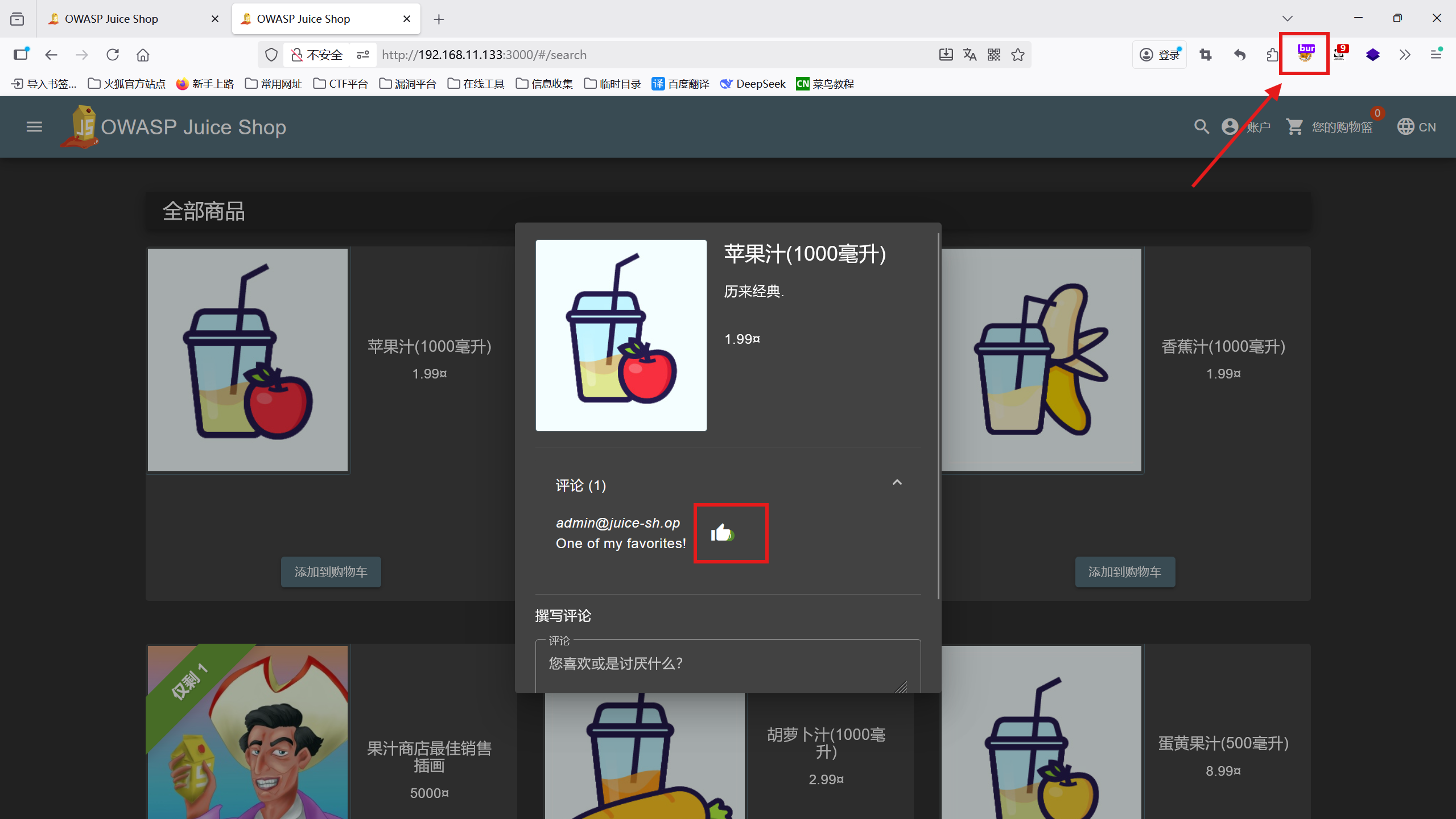Image resolution: width=1456 pixels, height=819 pixels.
Task: Open the Juice Shop hamburger side menu
Action: 34,127
